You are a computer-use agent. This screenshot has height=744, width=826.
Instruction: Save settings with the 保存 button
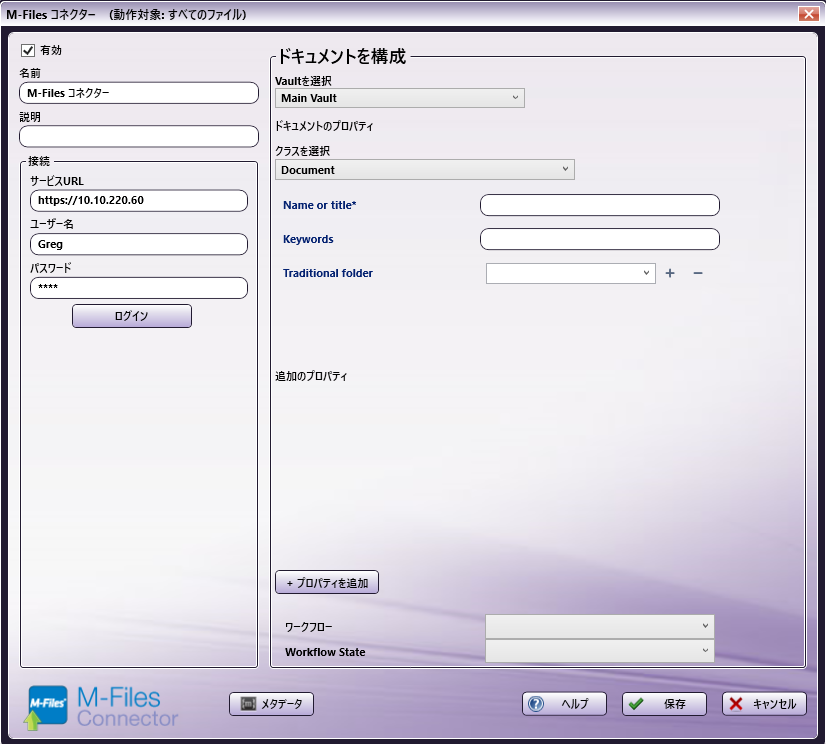(664, 704)
